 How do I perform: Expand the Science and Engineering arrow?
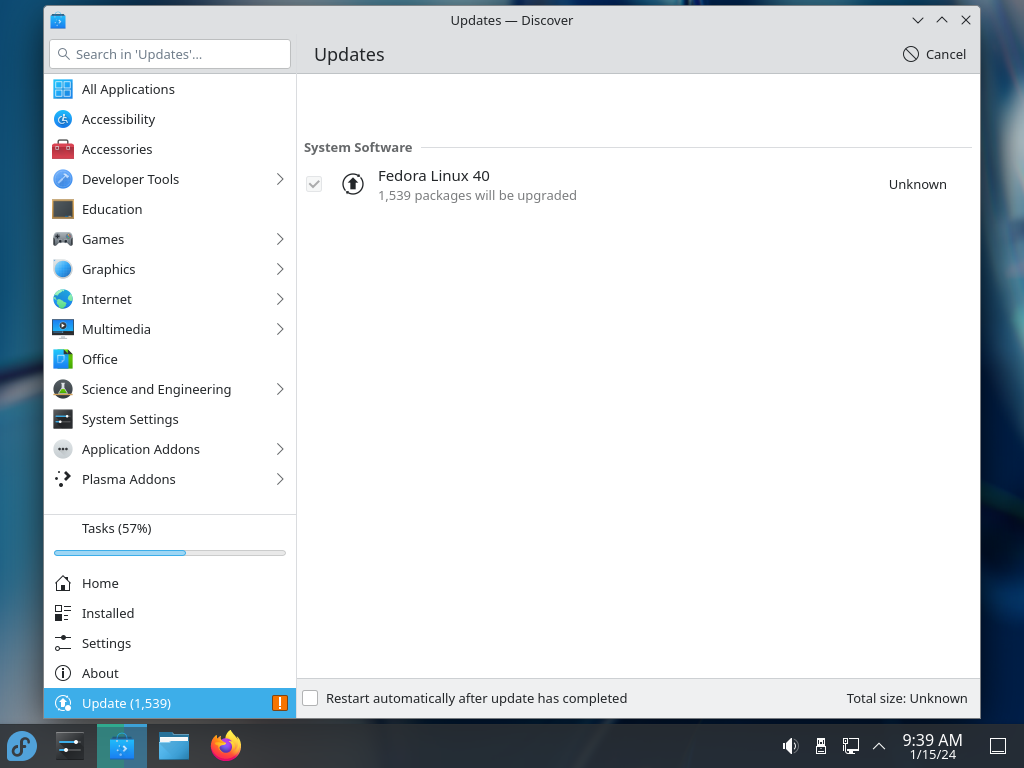pyautogui.click(x=280, y=390)
